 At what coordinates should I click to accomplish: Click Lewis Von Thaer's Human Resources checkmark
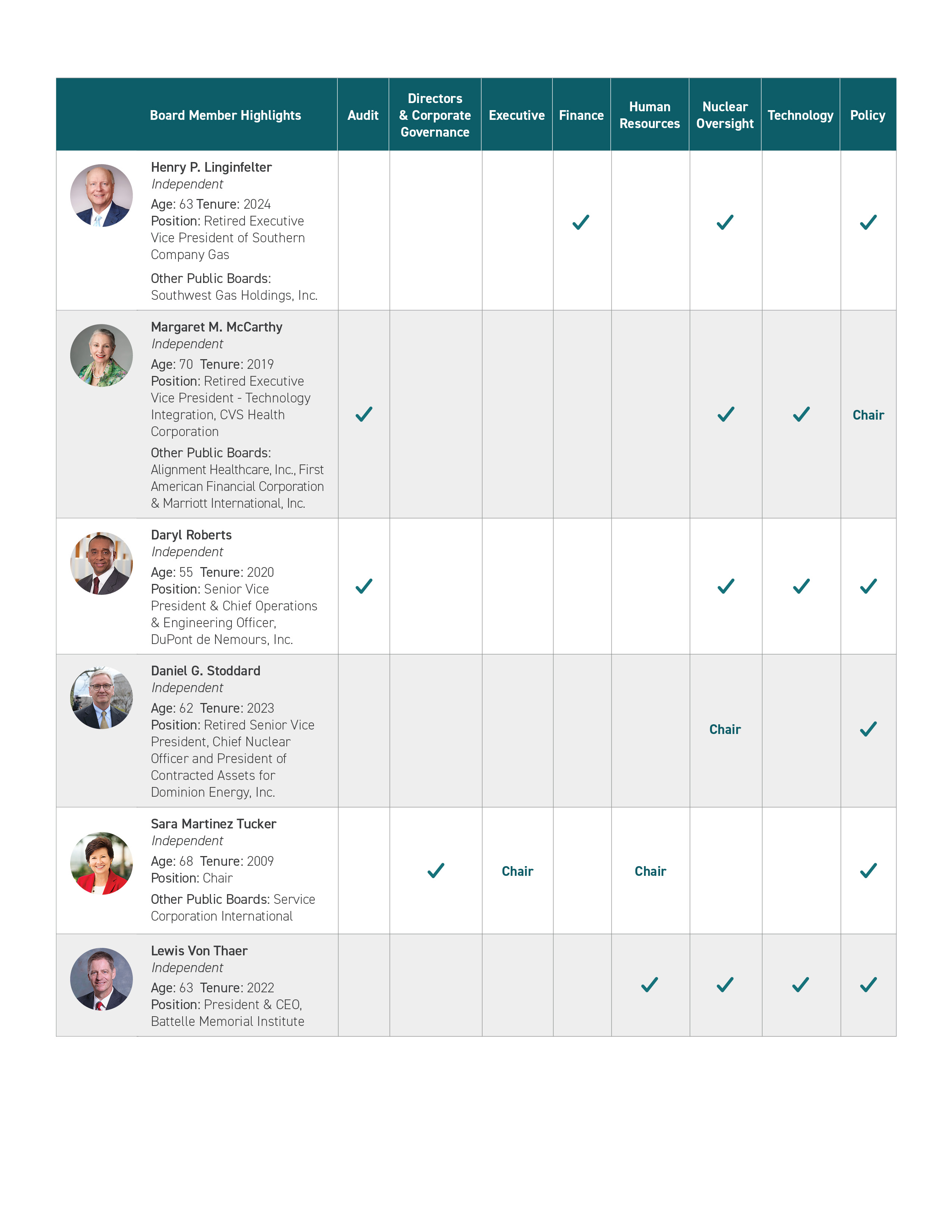650,985
